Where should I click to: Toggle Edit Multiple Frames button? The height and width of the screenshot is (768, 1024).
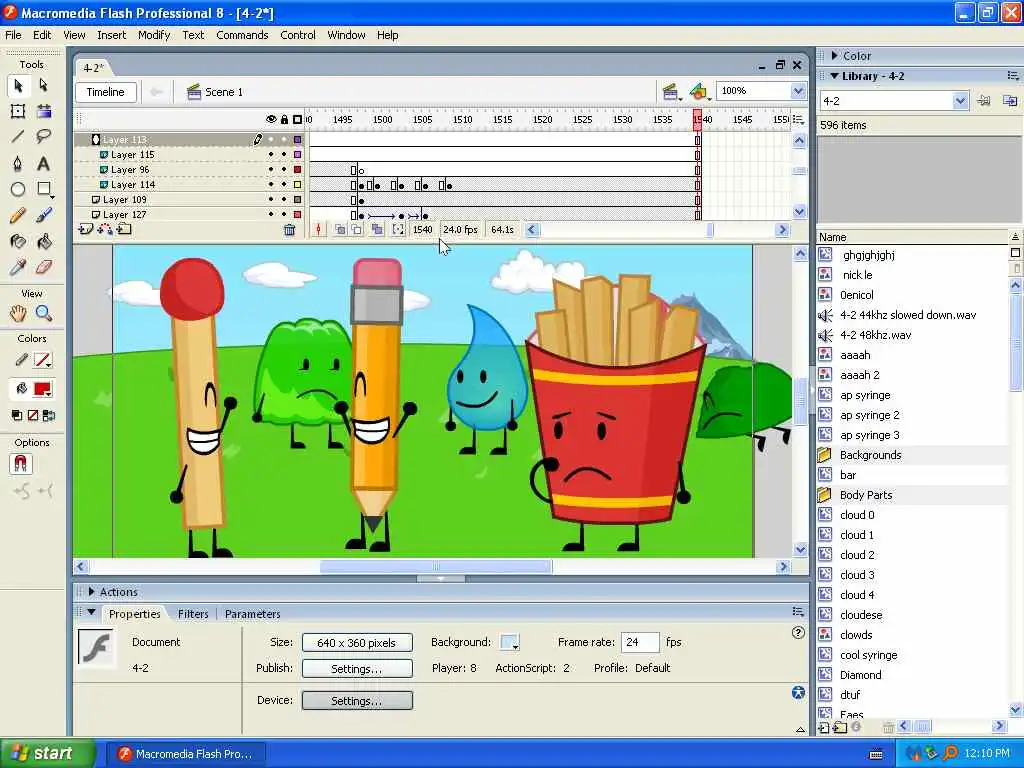[377, 230]
